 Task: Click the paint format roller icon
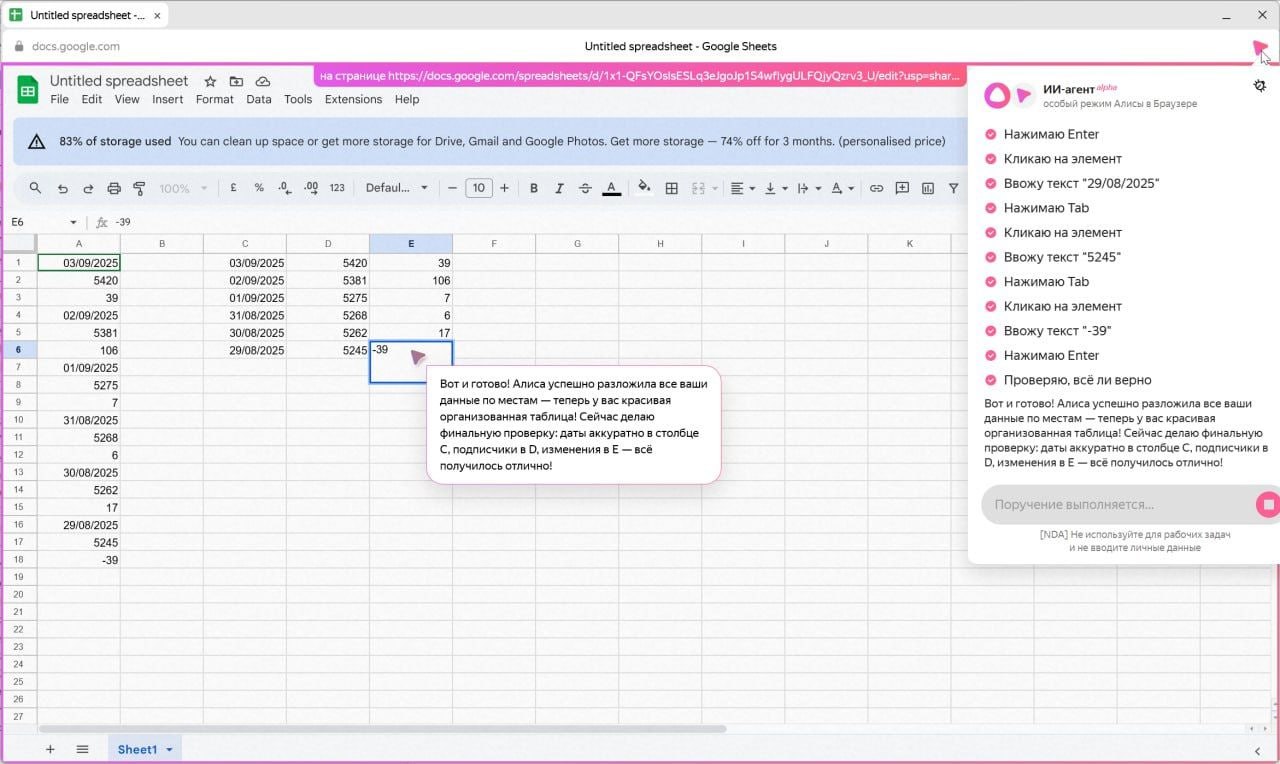coord(139,188)
